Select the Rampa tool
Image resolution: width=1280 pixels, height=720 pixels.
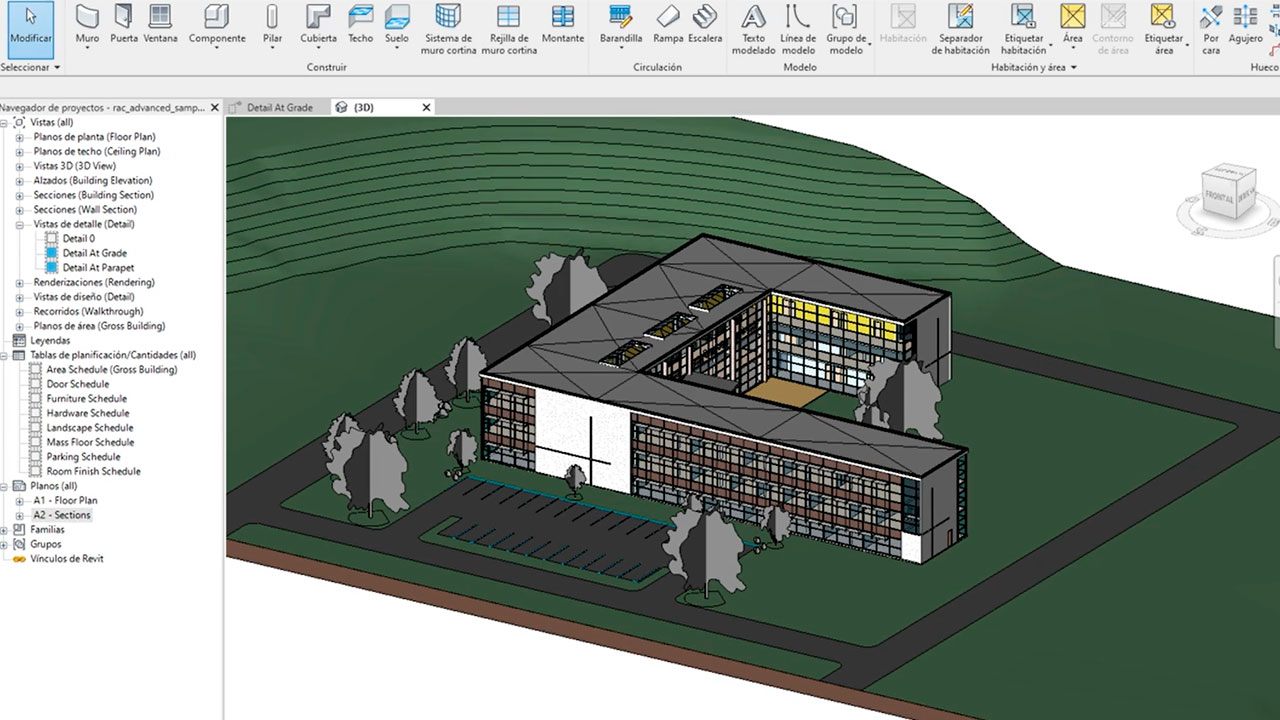click(668, 24)
